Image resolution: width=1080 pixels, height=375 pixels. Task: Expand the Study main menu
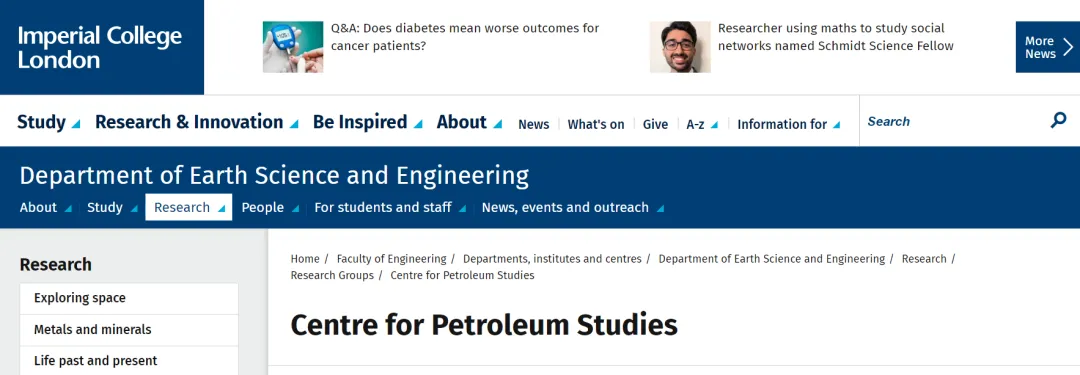coord(48,122)
